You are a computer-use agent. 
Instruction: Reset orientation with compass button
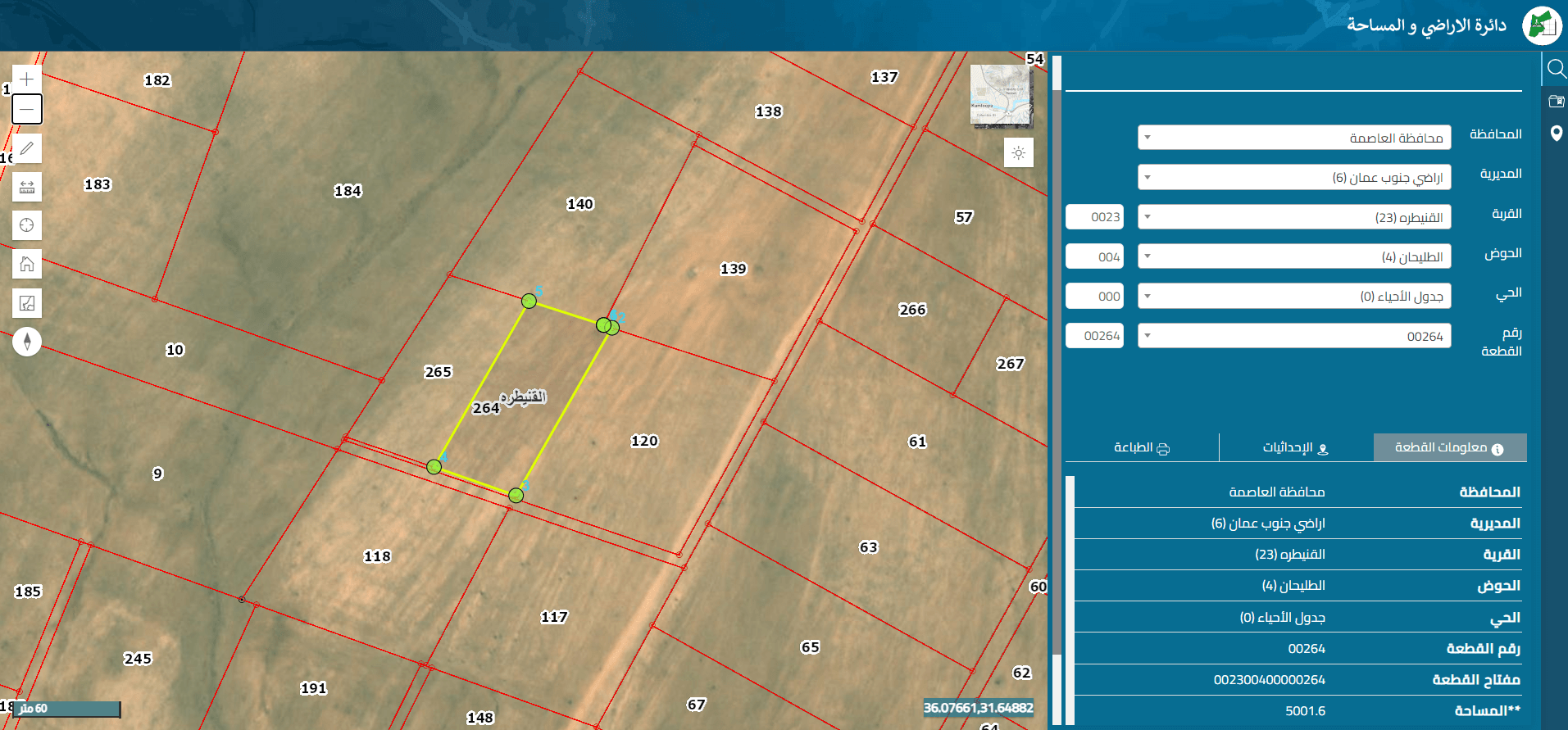[x=27, y=342]
